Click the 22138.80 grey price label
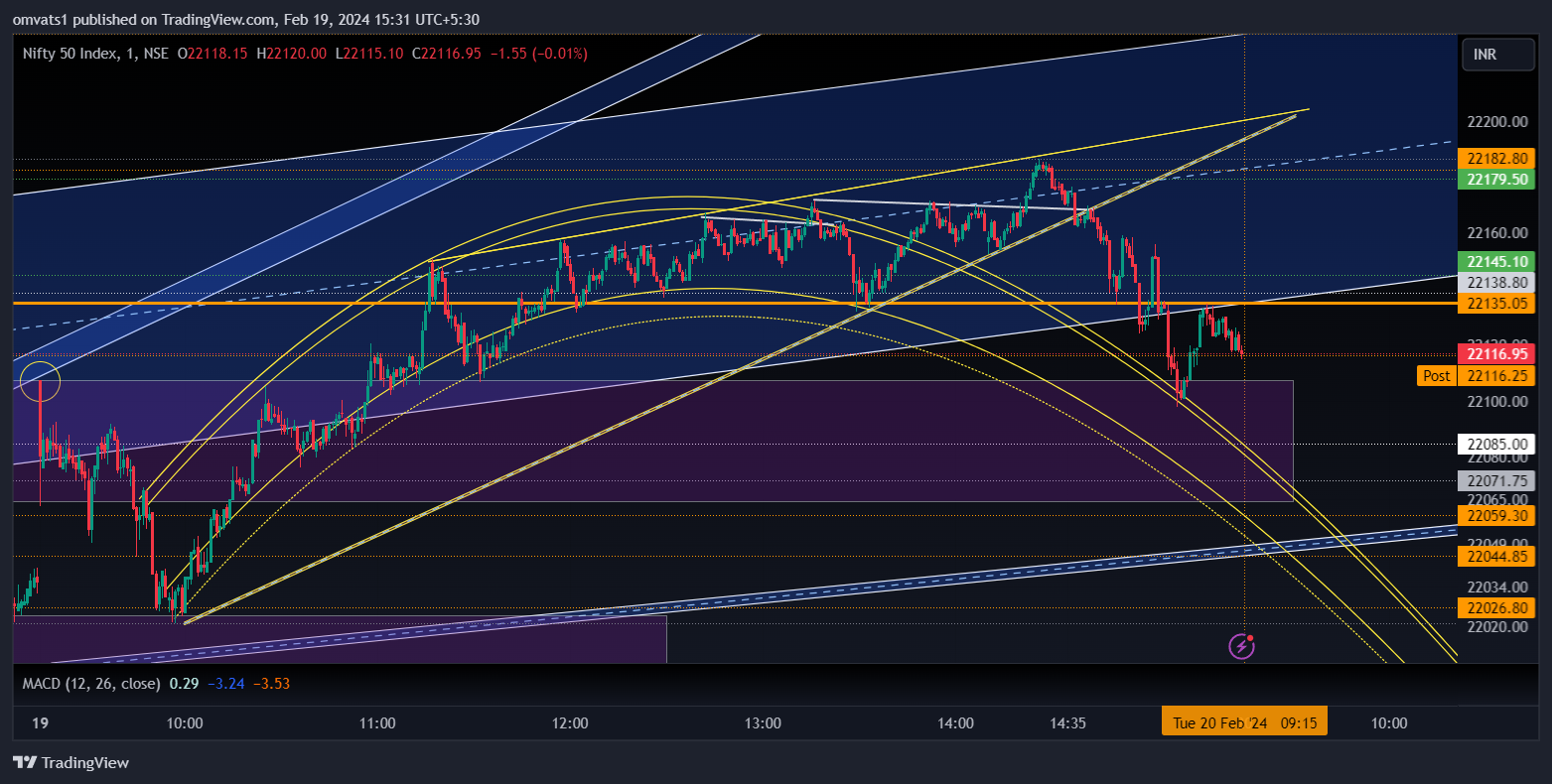This screenshot has width=1552, height=784. tap(1496, 283)
